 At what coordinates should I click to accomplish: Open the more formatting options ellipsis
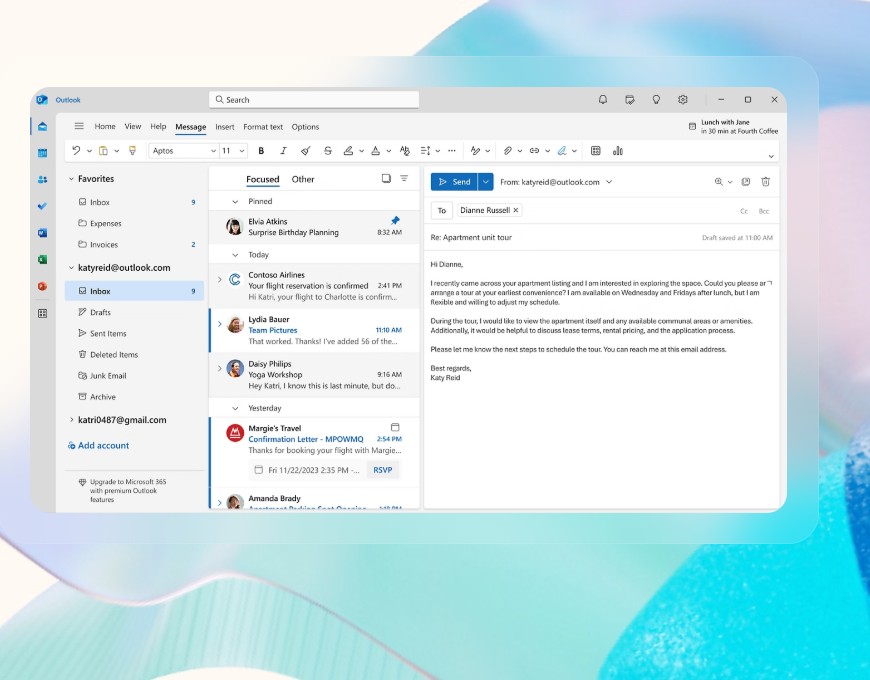[452, 151]
